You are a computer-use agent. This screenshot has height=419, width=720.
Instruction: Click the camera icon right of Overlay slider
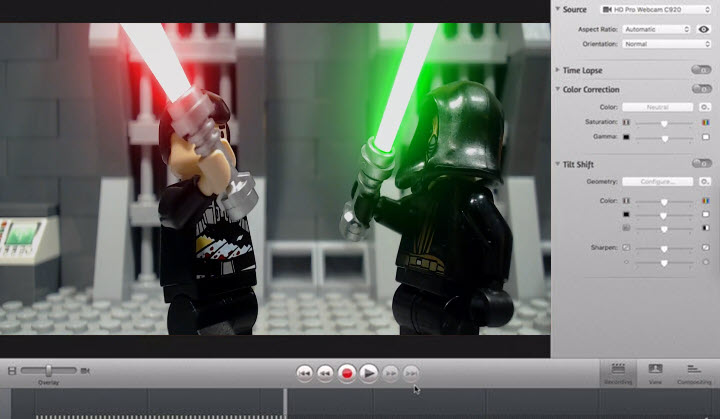coord(85,370)
